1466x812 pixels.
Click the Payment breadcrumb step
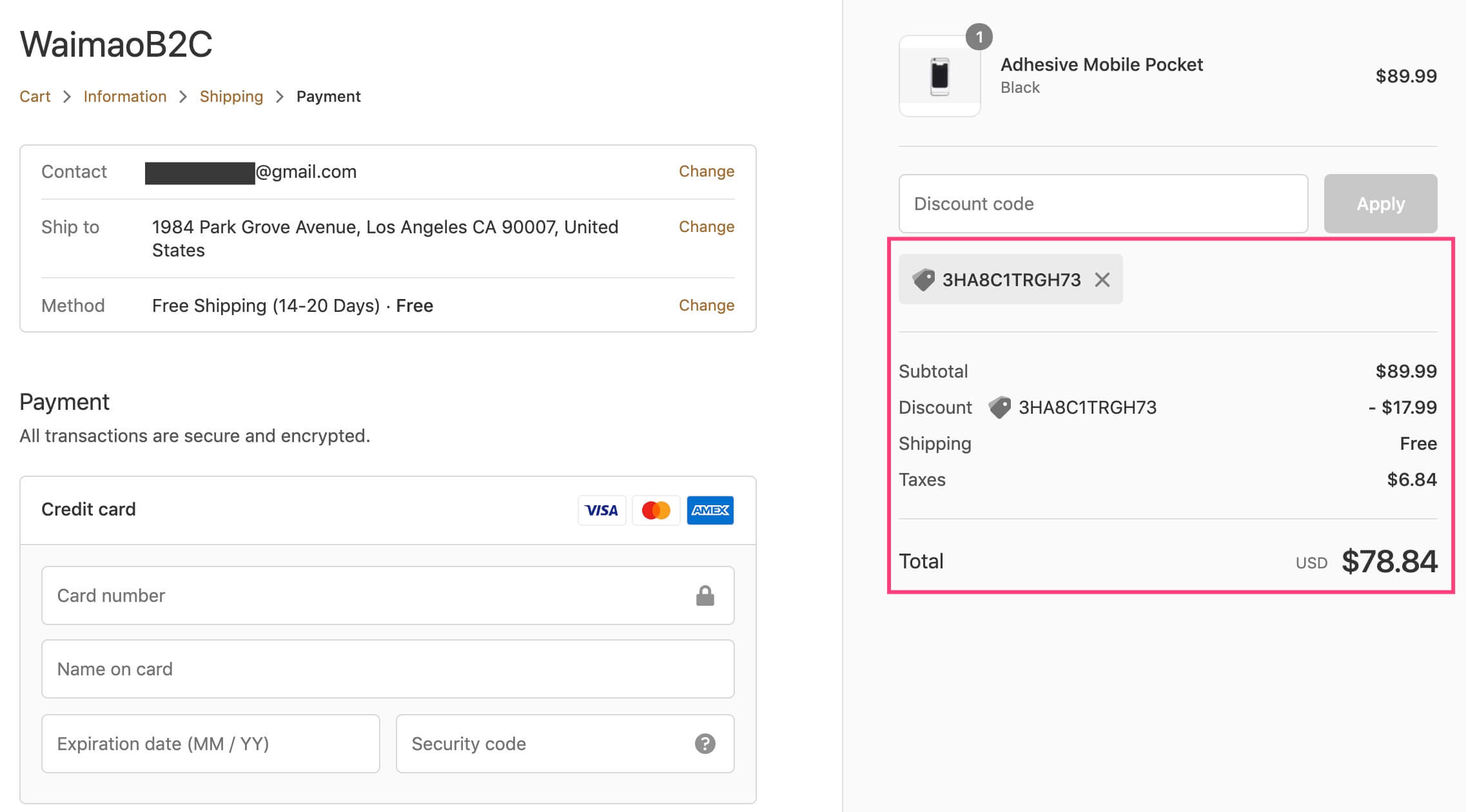[328, 97]
